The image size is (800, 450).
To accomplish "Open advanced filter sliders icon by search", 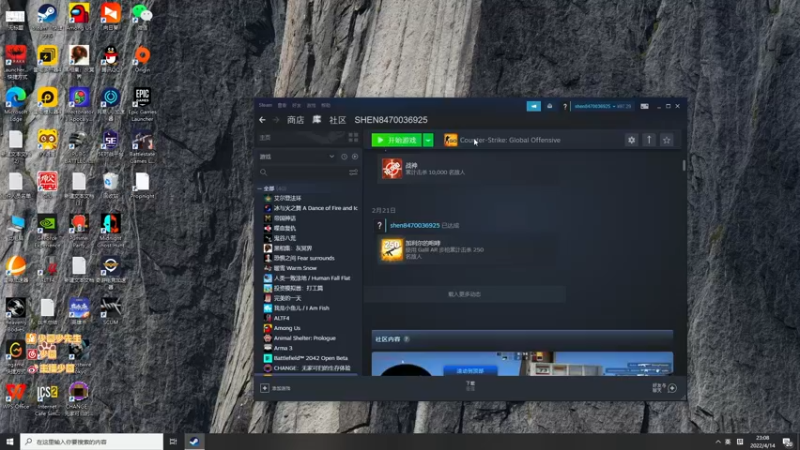I will pos(353,172).
